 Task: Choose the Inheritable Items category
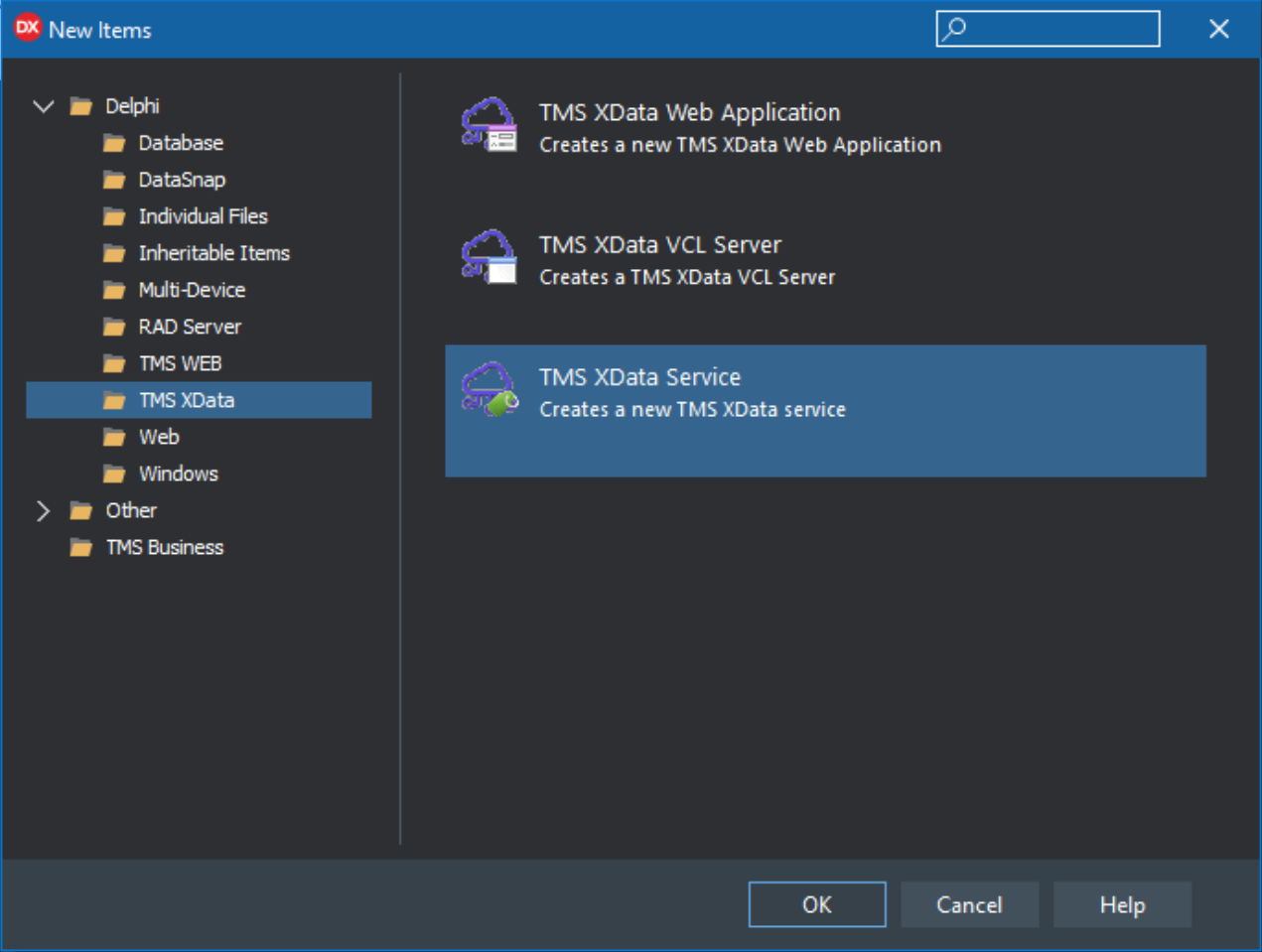pos(213,253)
